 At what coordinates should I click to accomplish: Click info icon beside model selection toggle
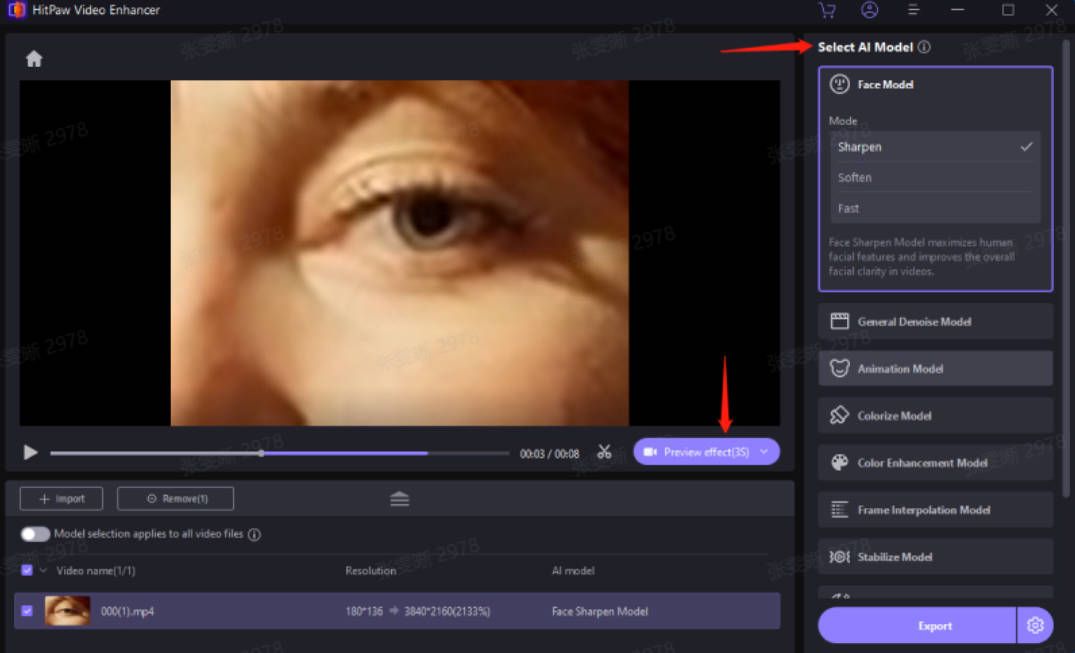(x=254, y=534)
